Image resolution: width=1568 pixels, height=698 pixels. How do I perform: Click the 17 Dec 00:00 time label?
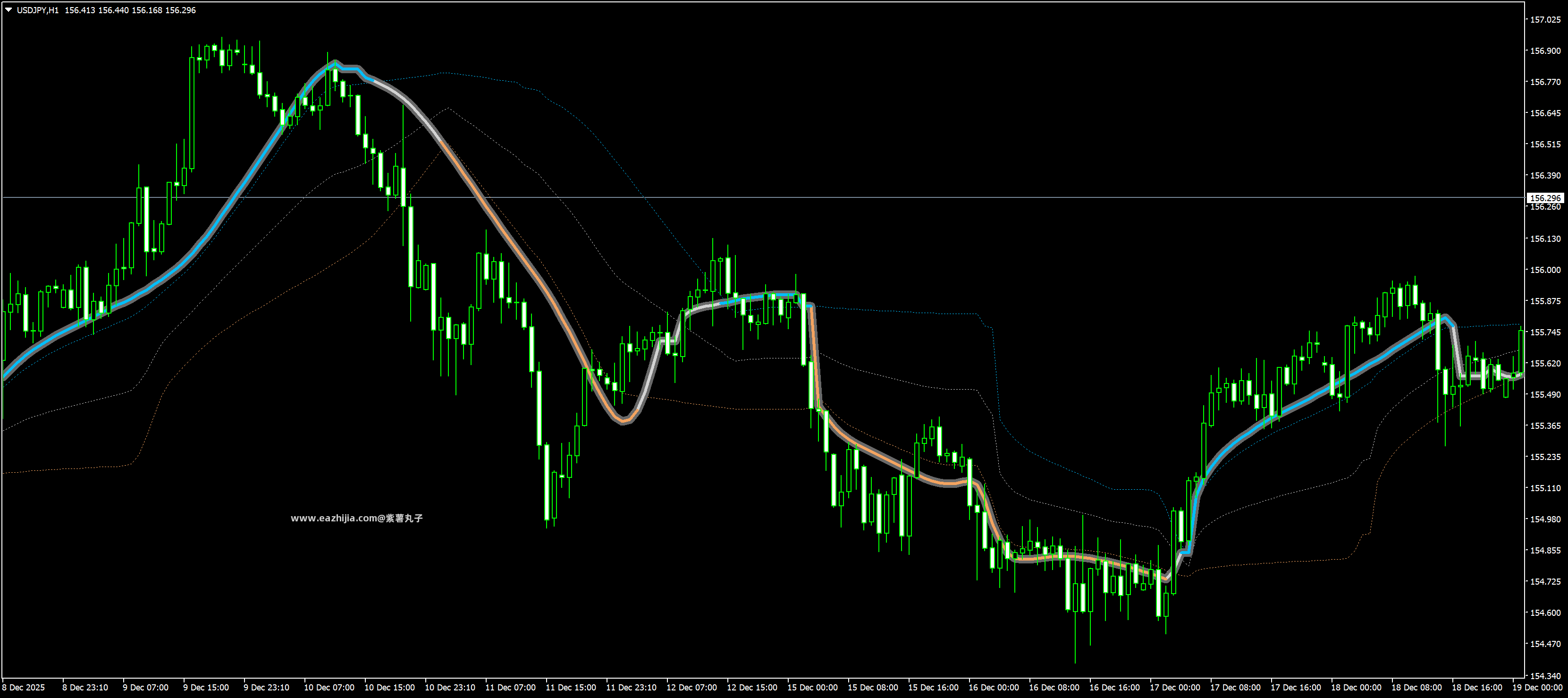(x=1175, y=688)
